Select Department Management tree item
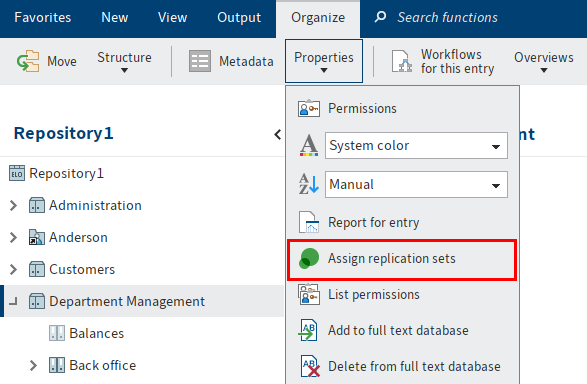The width and height of the screenshot is (587, 384). point(127,301)
